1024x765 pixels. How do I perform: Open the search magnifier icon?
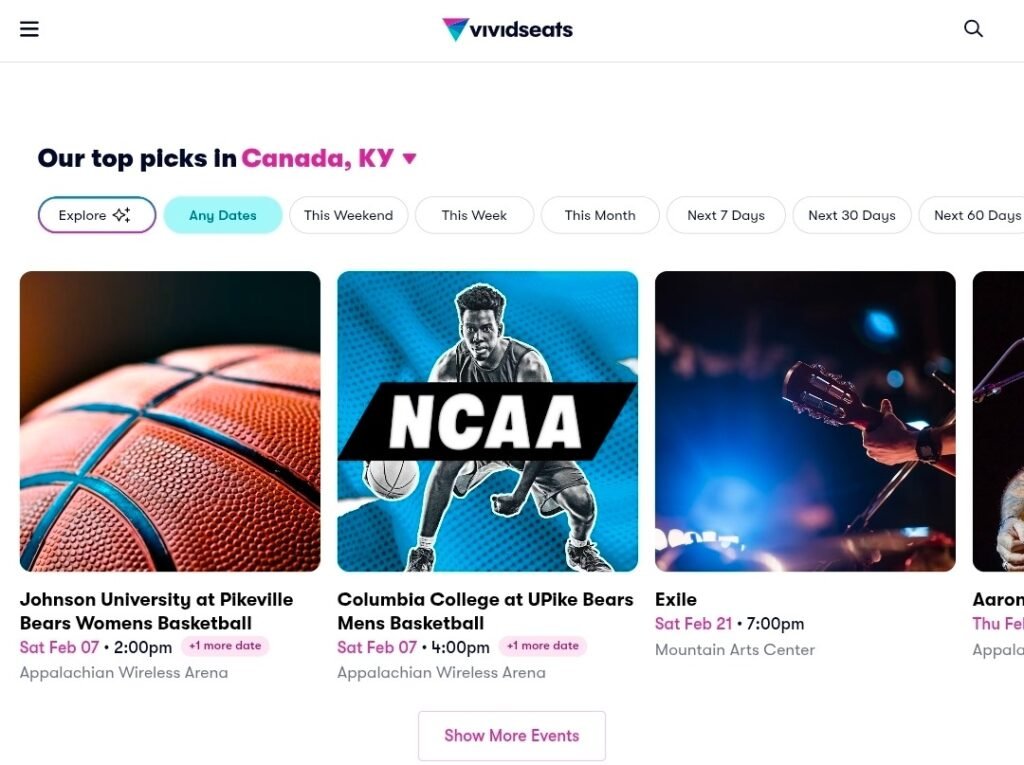coord(973,29)
